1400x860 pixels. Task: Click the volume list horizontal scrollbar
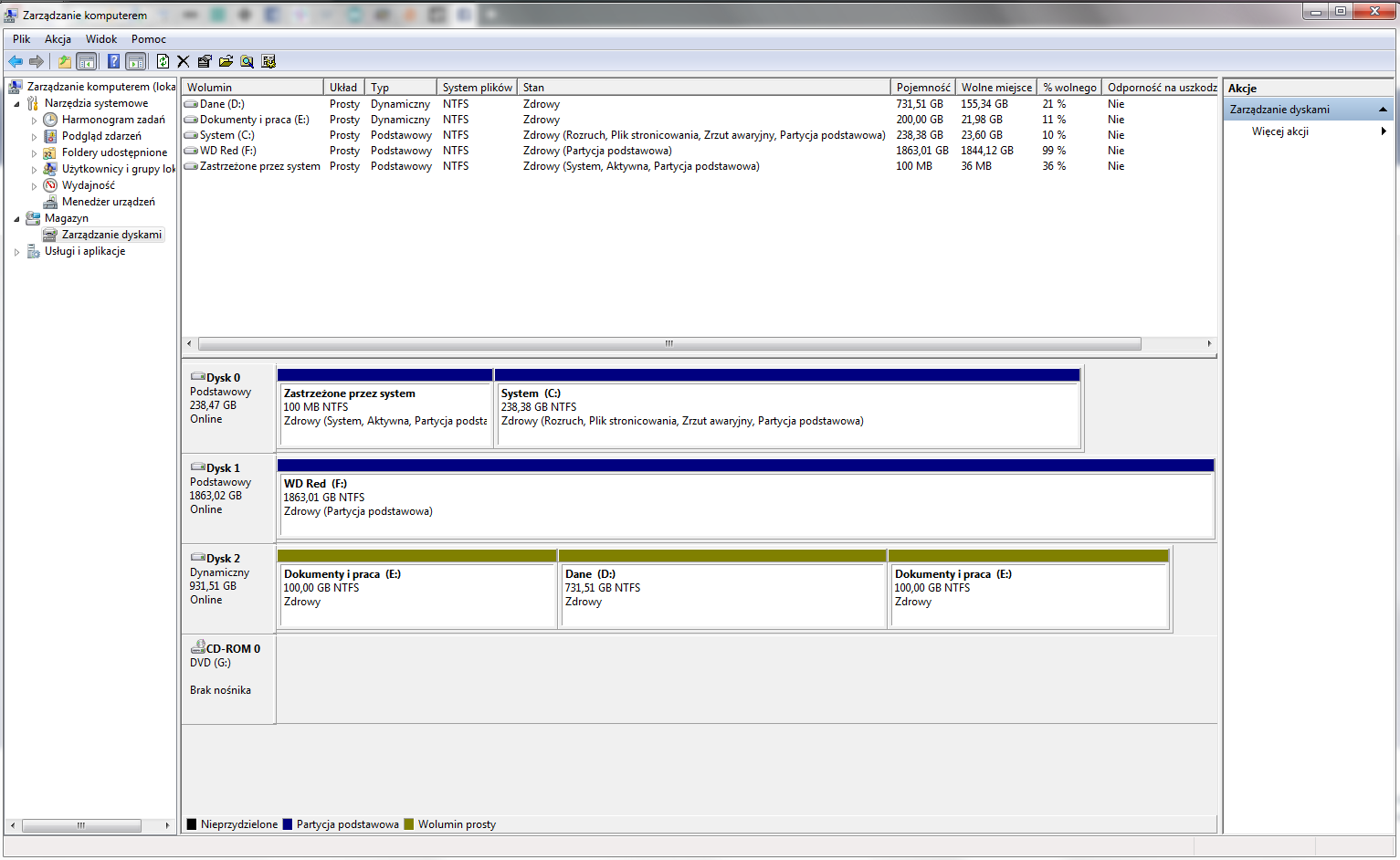coord(669,344)
